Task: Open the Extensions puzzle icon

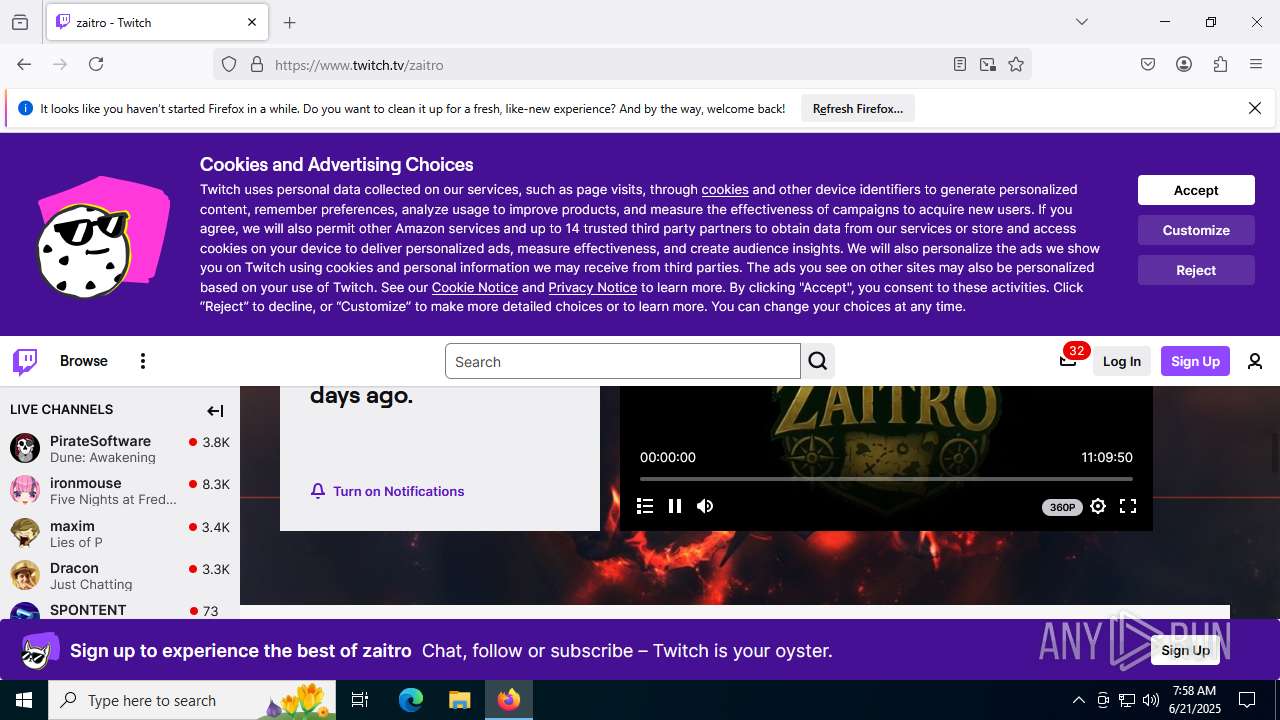Action: click(1220, 64)
